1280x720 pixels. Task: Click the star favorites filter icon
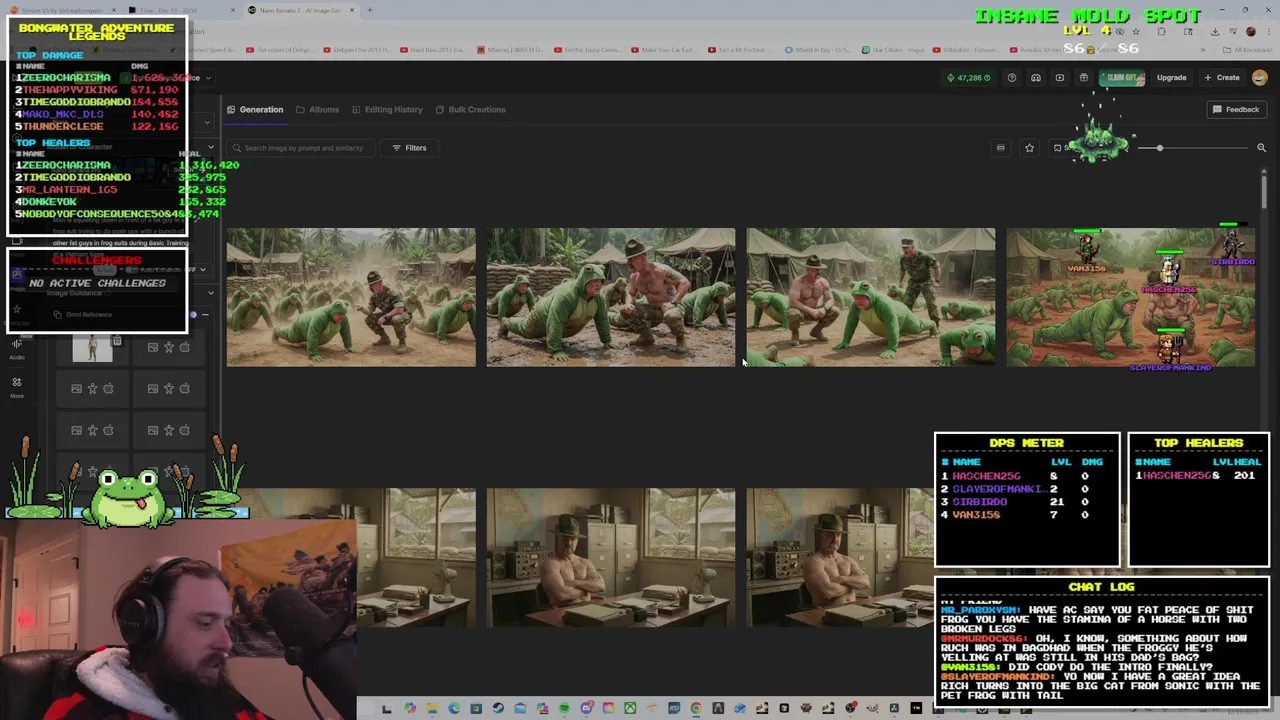tap(1029, 148)
